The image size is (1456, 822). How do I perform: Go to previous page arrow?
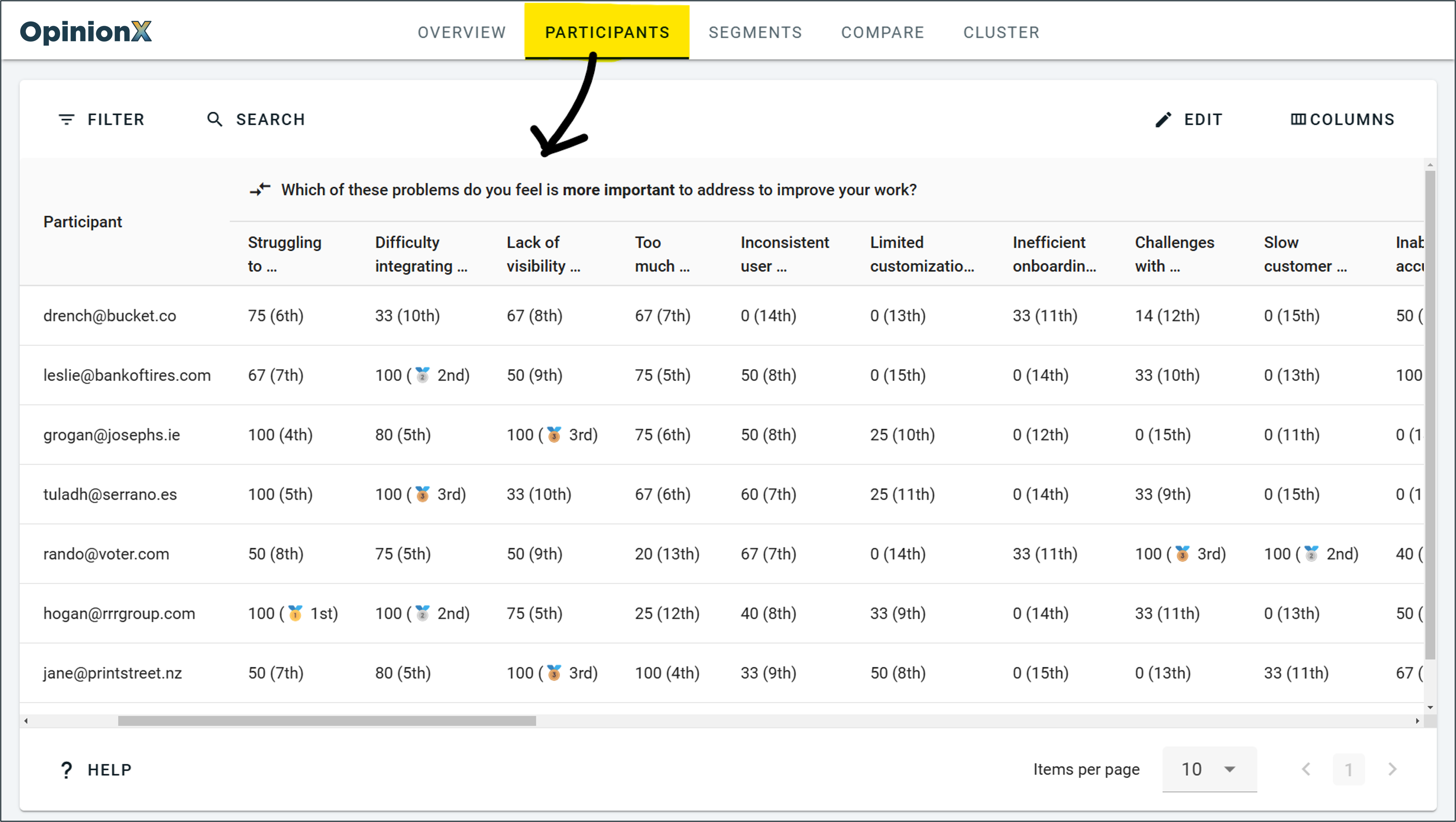1306,769
